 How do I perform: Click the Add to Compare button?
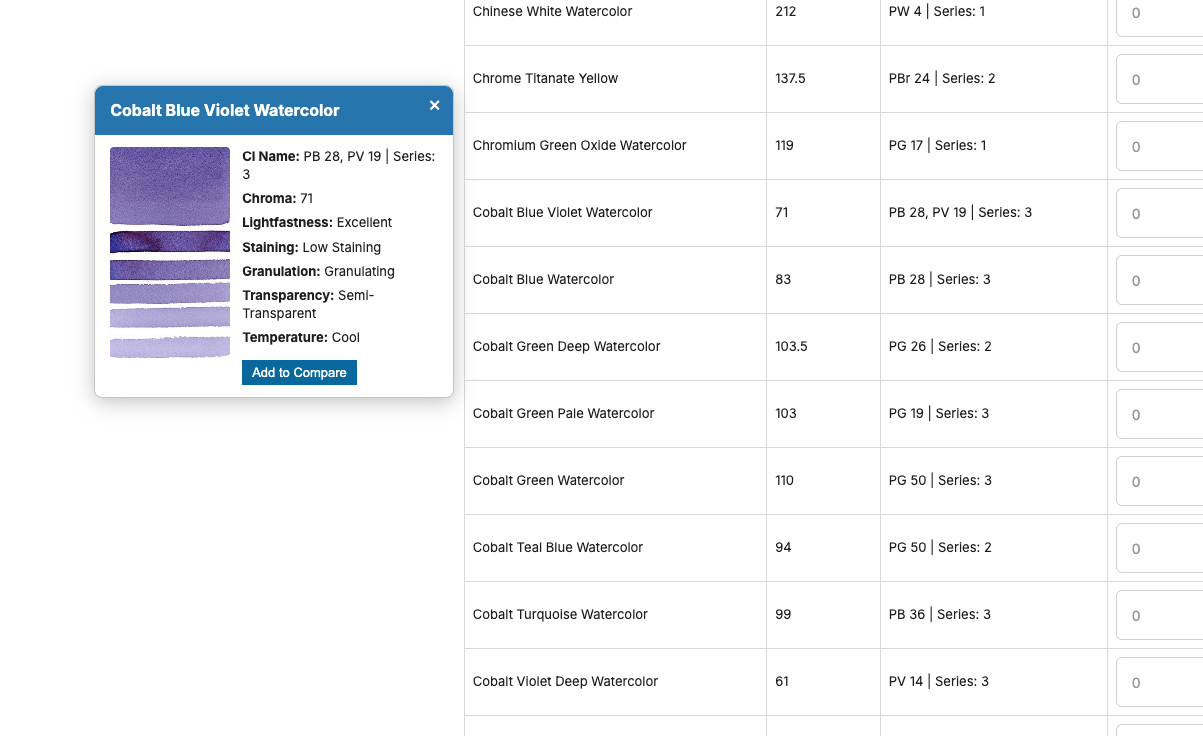tap(299, 373)
